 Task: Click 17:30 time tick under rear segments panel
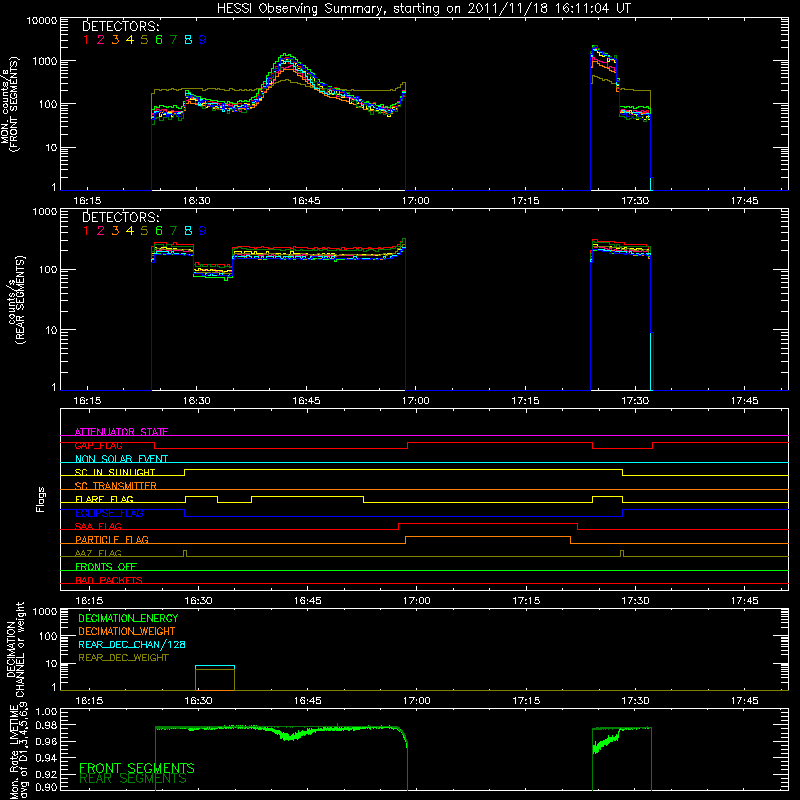click(635, 401)
